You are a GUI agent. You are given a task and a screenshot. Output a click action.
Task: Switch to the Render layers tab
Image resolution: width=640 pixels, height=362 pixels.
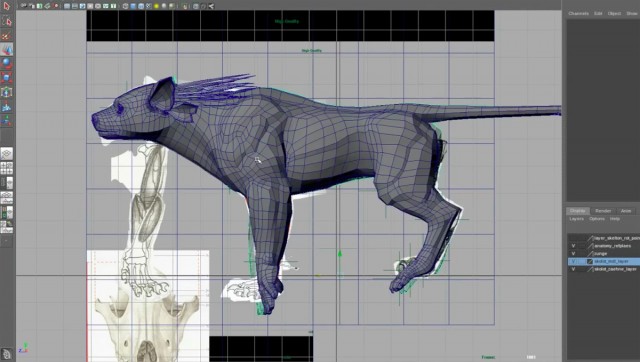pos(603,211)
